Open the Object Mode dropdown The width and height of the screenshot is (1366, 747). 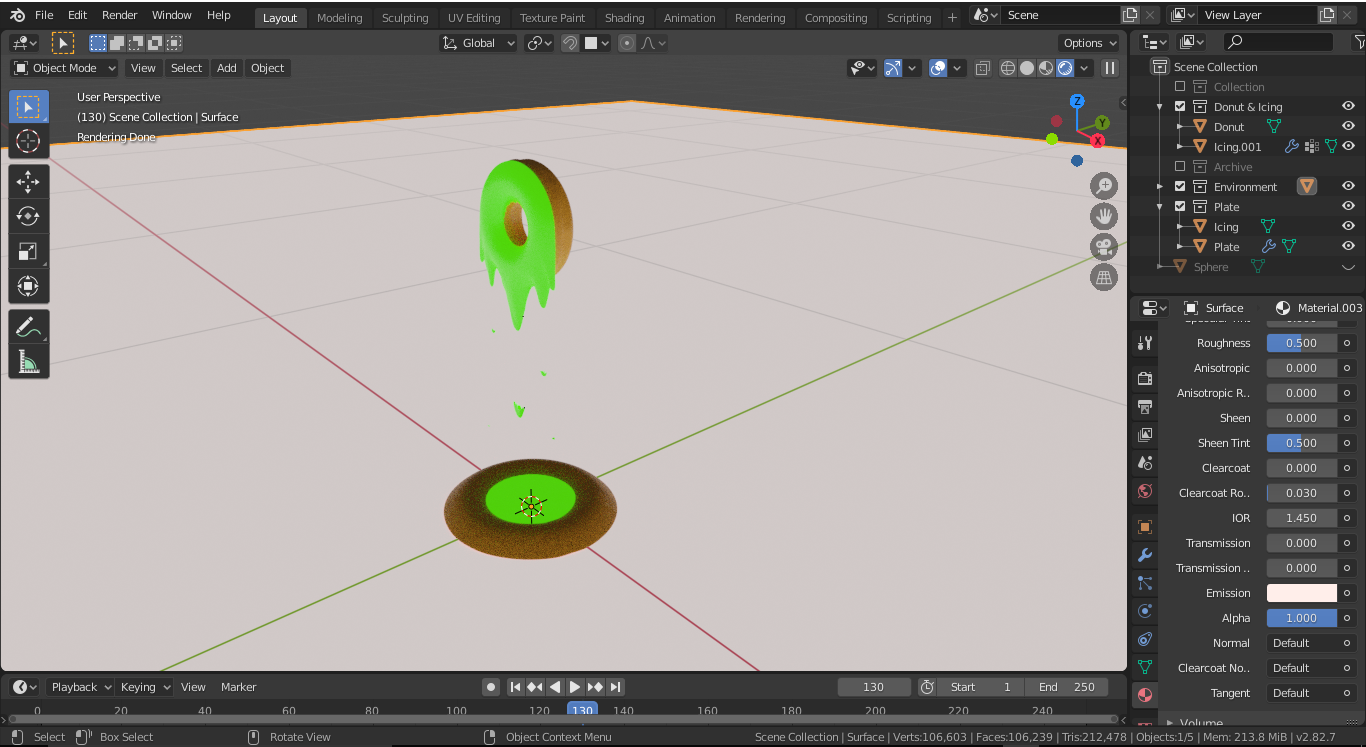point(64,68)
